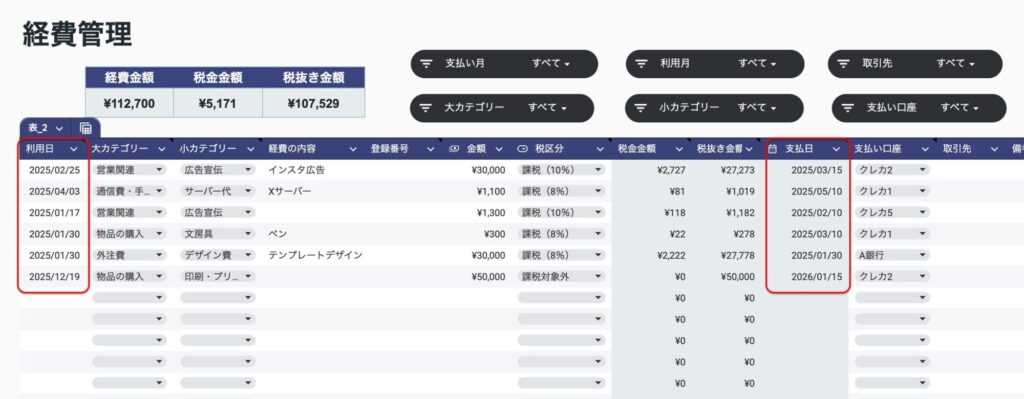Open the 表_2 table name menu
Screen dimensions: 1024x399
click(x=46, y=128)
